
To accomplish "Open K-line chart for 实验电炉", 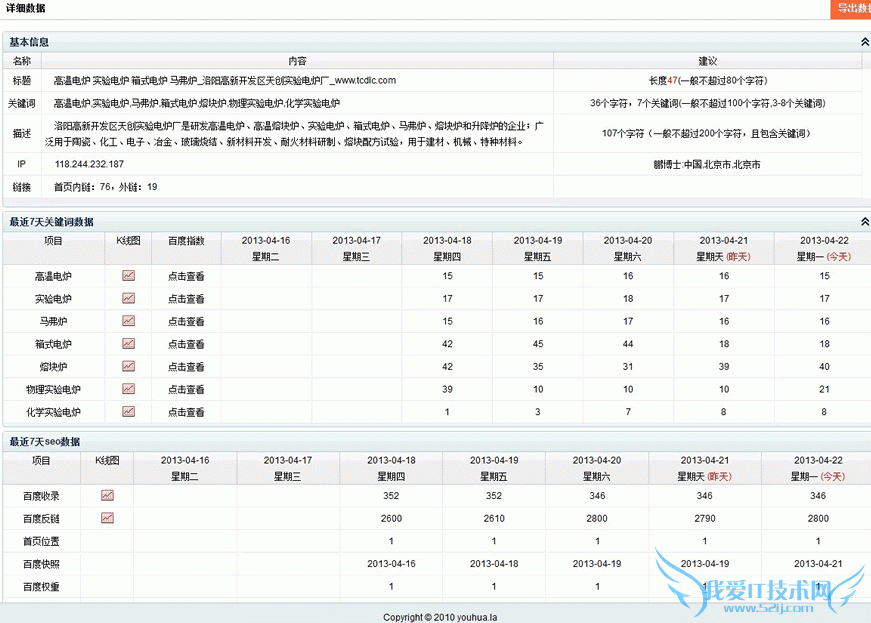I will [x=128, y=298].
